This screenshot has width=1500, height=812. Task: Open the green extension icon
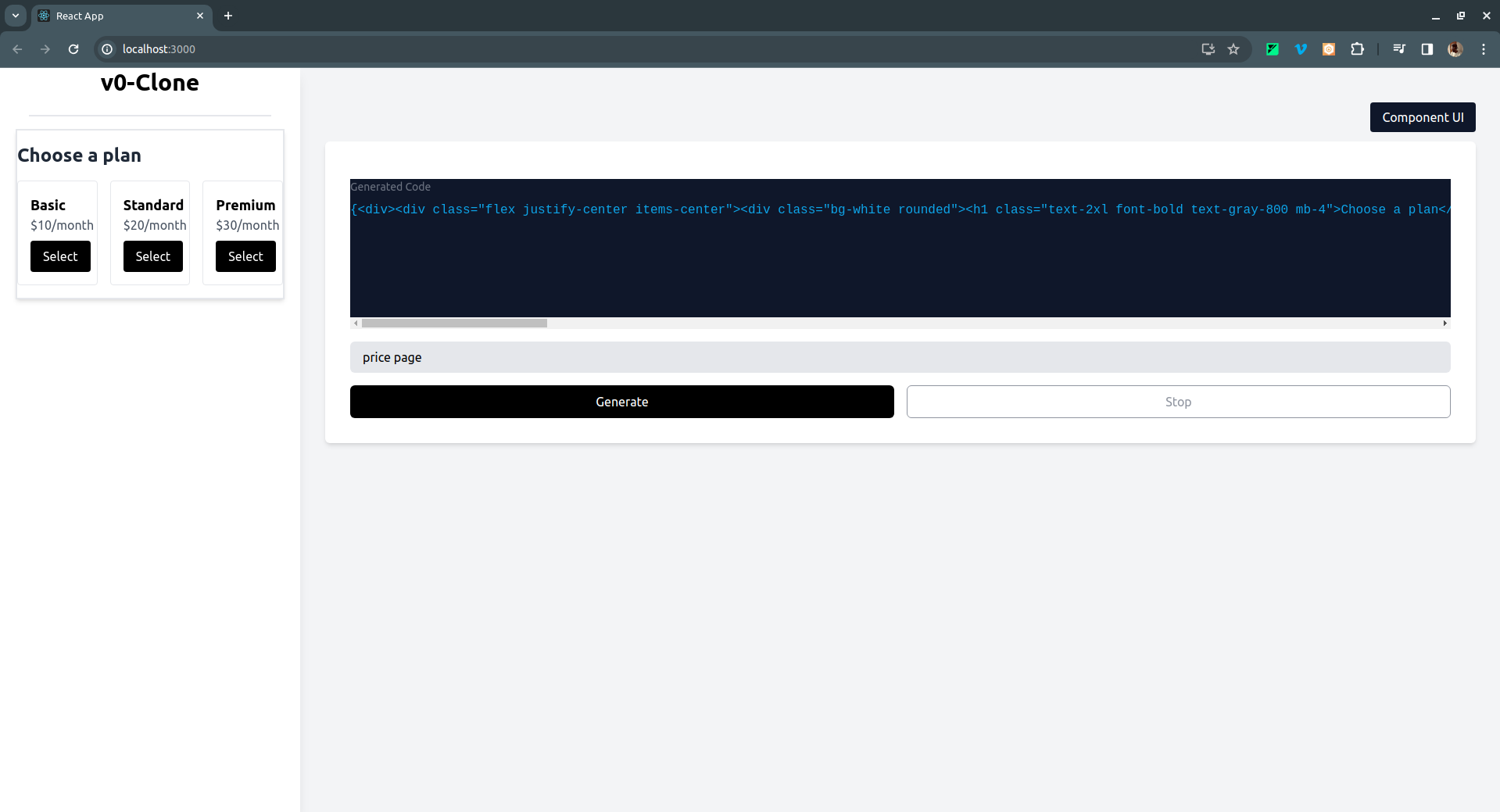point(1273,49)
